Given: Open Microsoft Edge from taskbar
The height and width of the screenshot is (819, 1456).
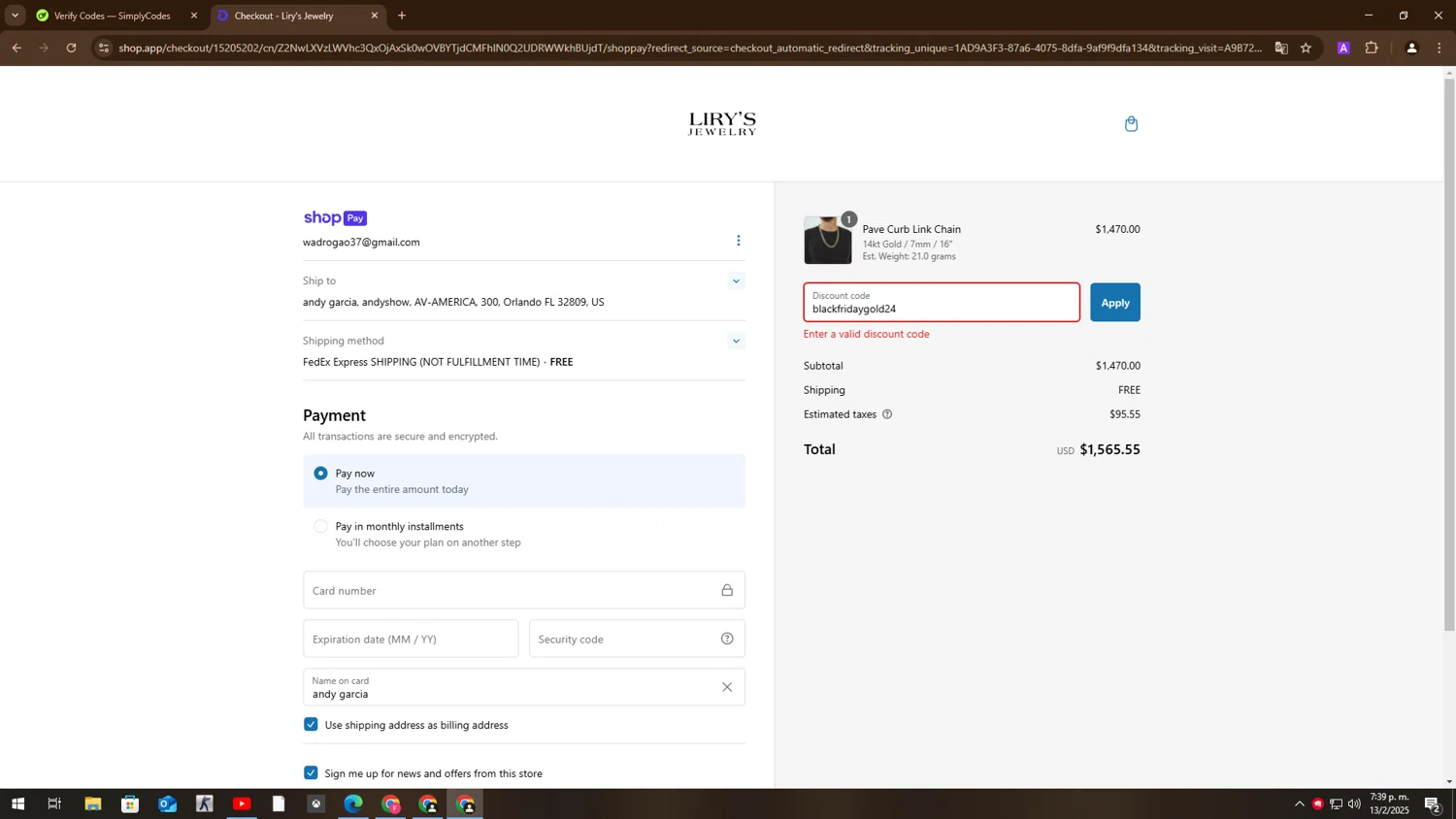Looking at the screenshot, I should (x=353, y=803).
